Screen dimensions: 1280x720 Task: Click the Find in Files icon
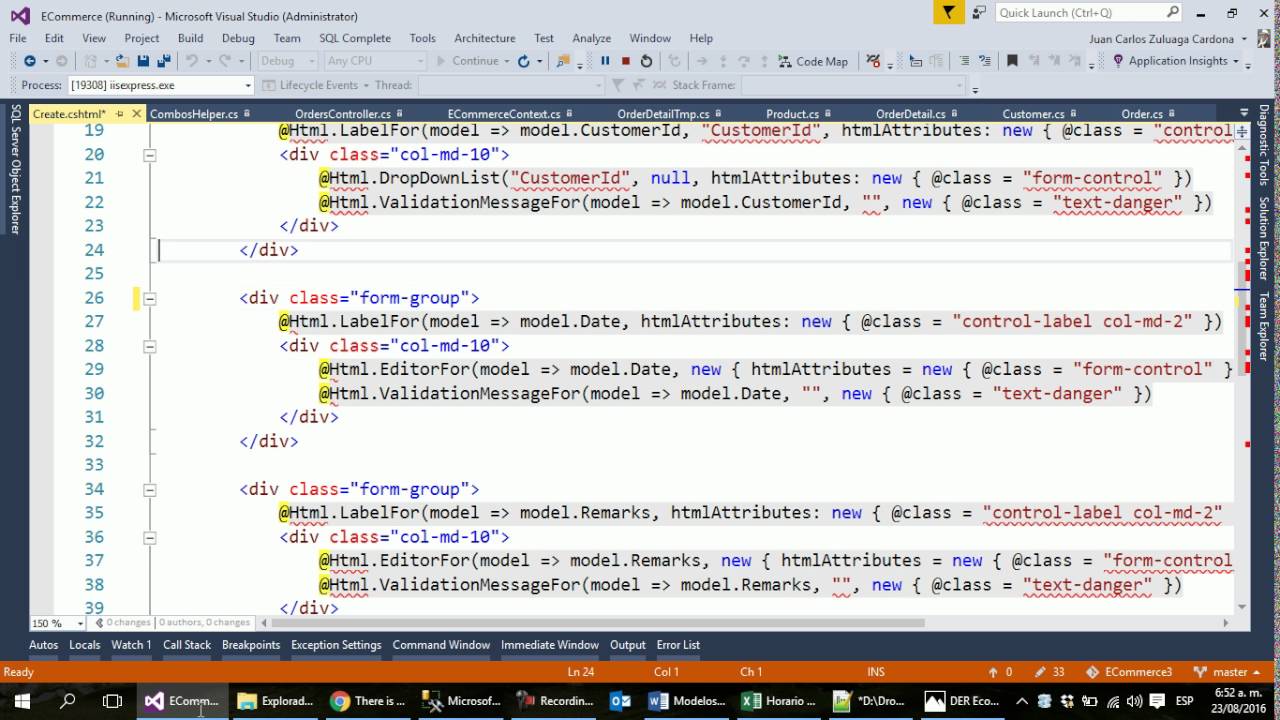[565, 61]
